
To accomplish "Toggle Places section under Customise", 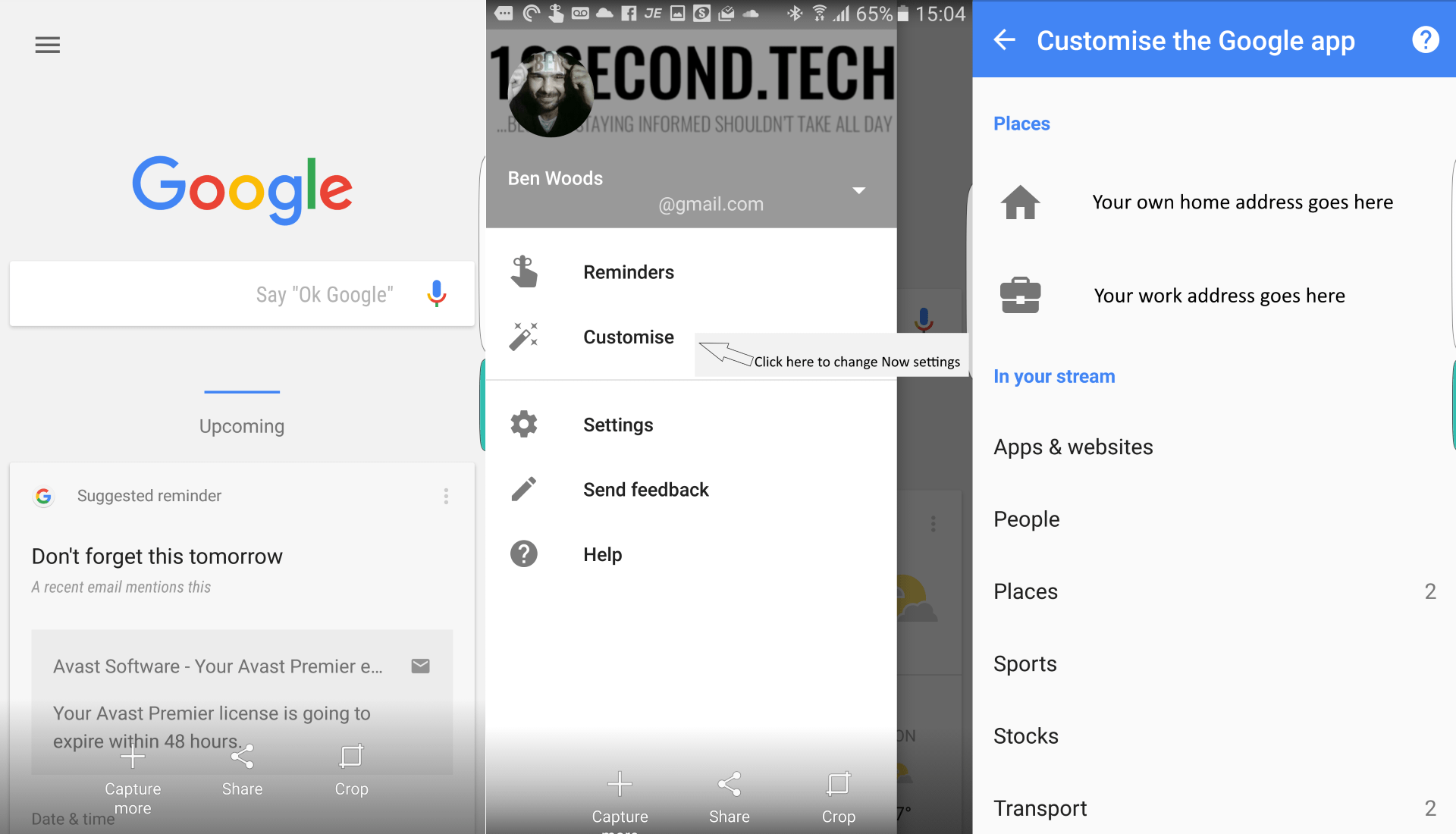I will tap(1022, 123).
